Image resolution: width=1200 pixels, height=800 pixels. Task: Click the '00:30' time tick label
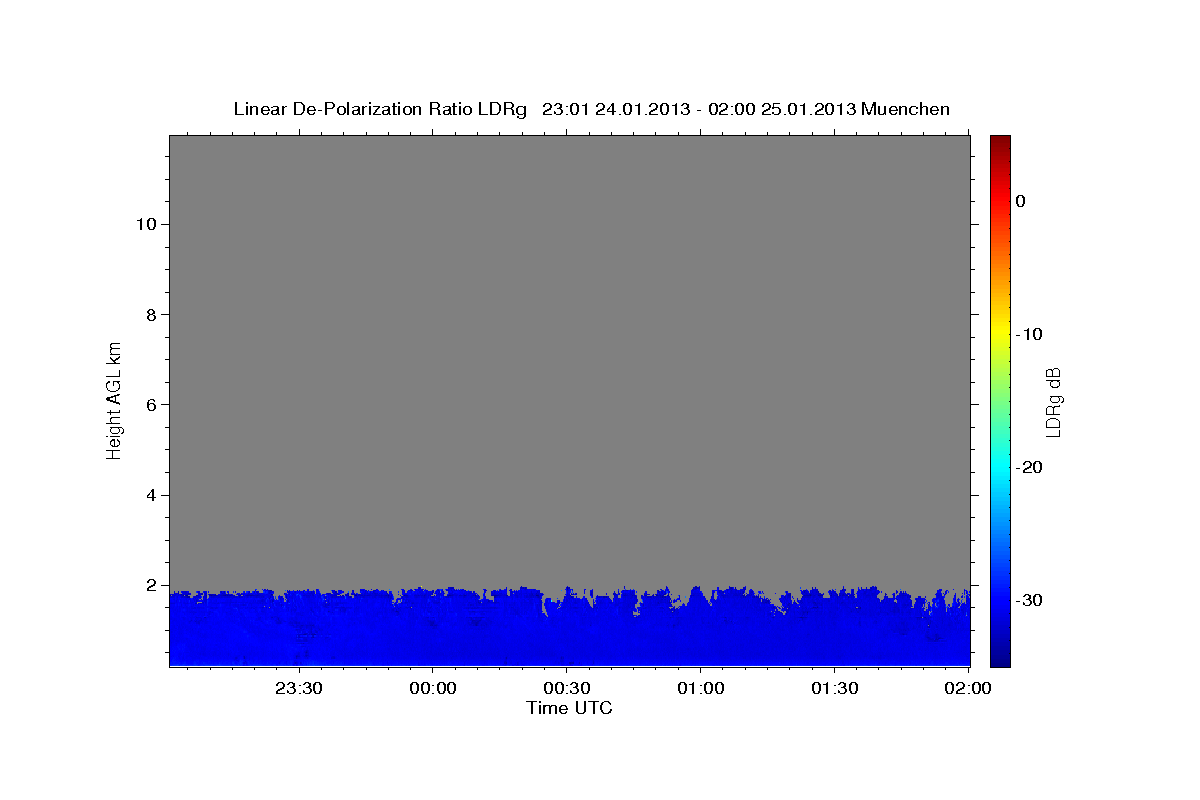[x=567, y=688]
